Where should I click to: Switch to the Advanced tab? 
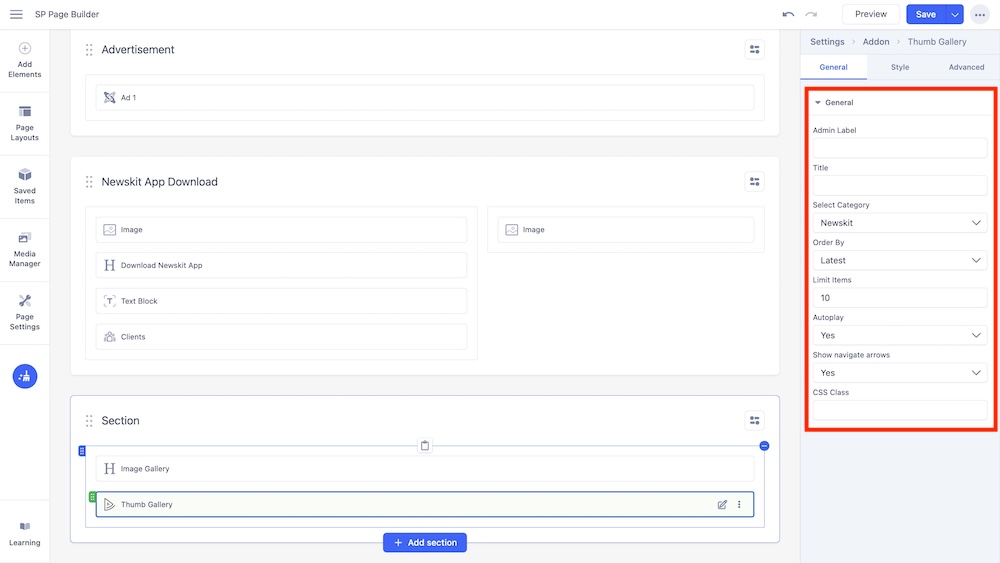(966, 67)
